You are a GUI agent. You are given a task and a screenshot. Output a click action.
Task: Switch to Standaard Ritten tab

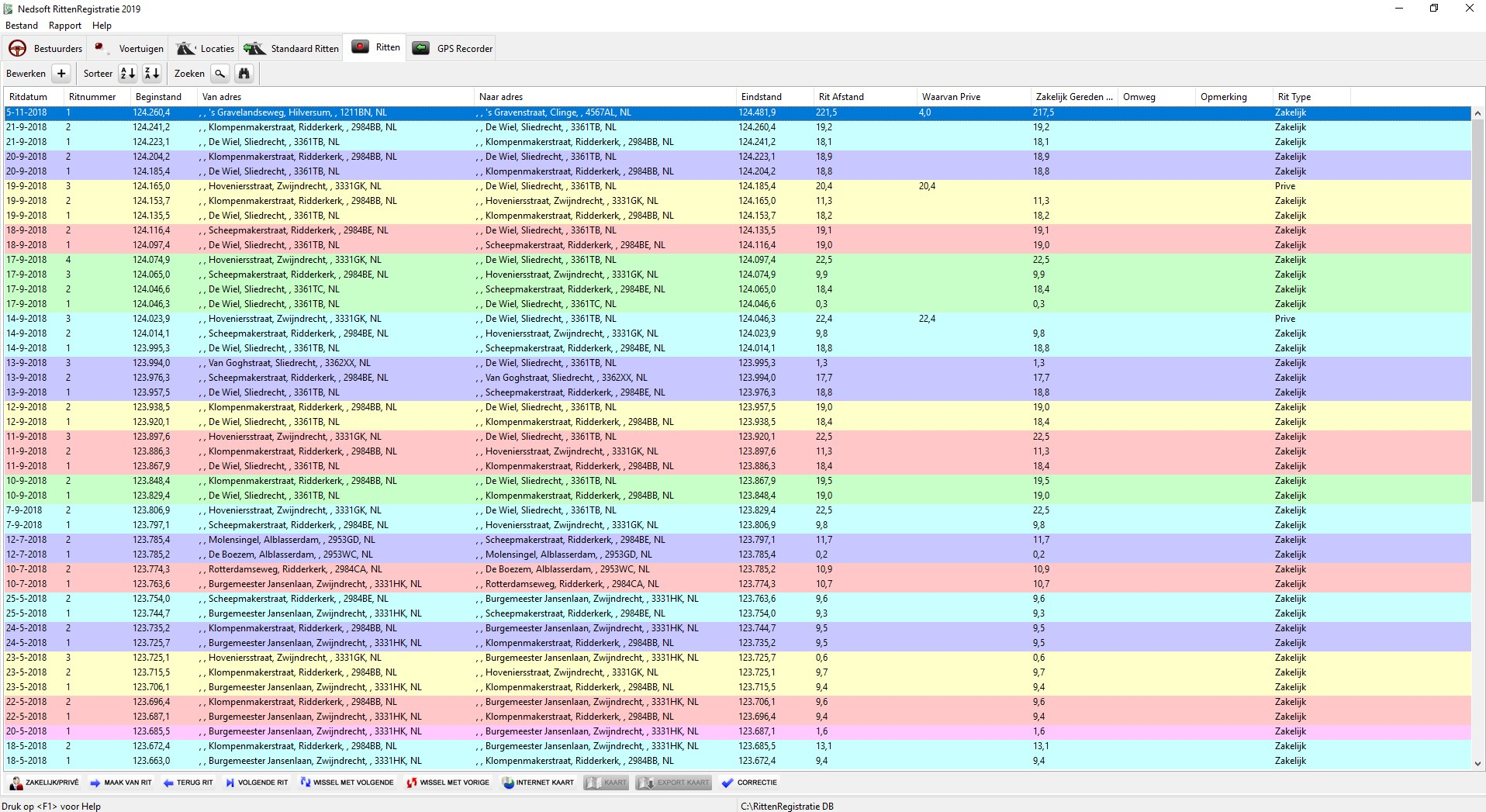tap(291, 48)
